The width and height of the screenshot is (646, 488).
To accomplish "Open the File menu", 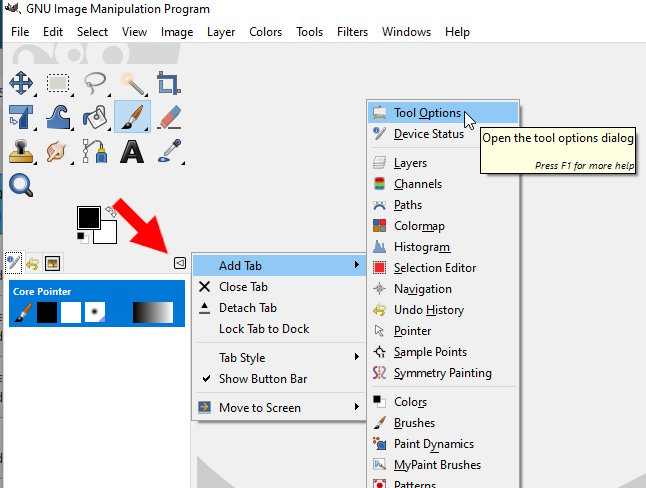I will (20, 32).
